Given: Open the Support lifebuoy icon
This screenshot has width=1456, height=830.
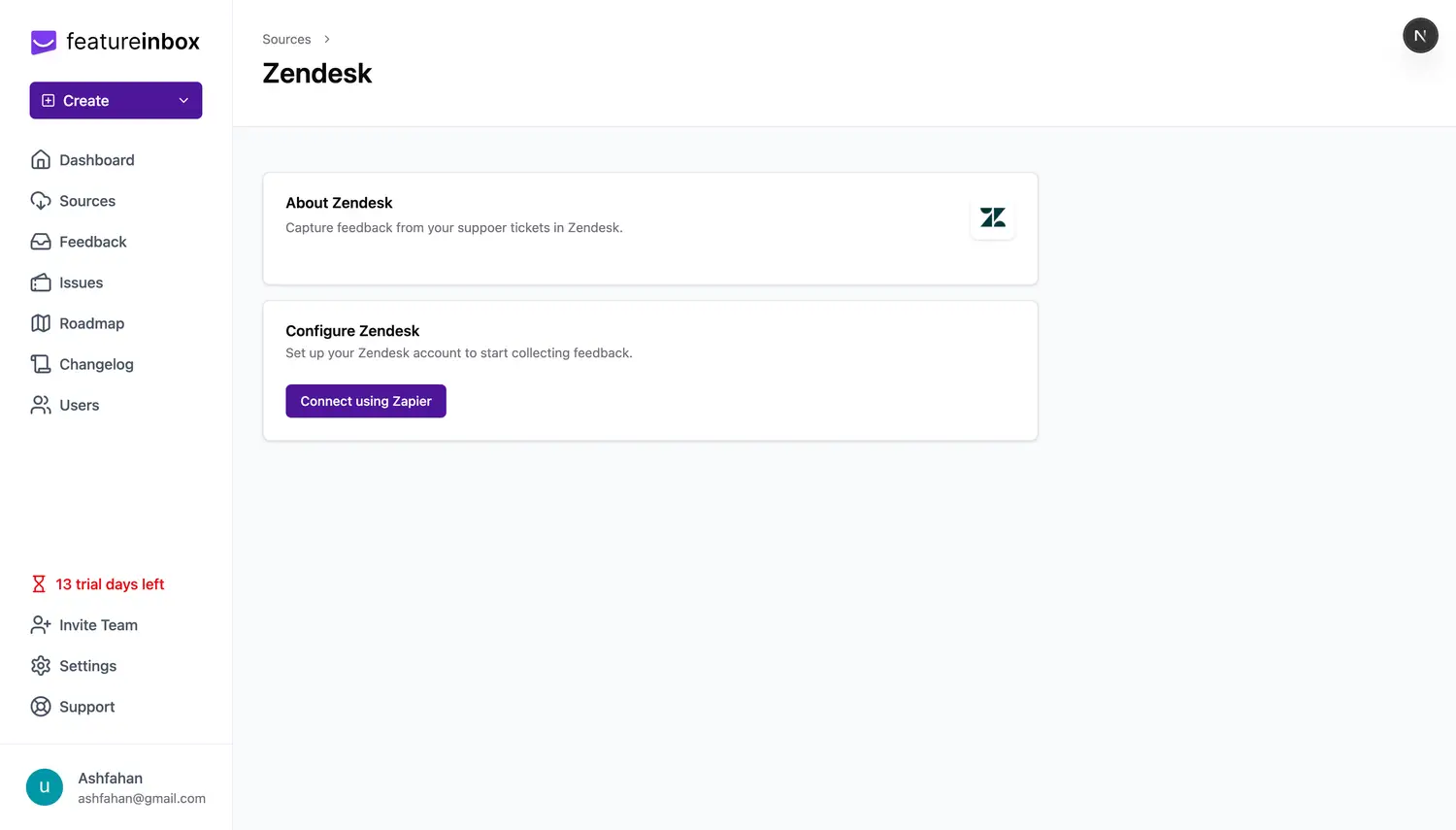Looking at the screenshot, I should click(x=41, y=707).
